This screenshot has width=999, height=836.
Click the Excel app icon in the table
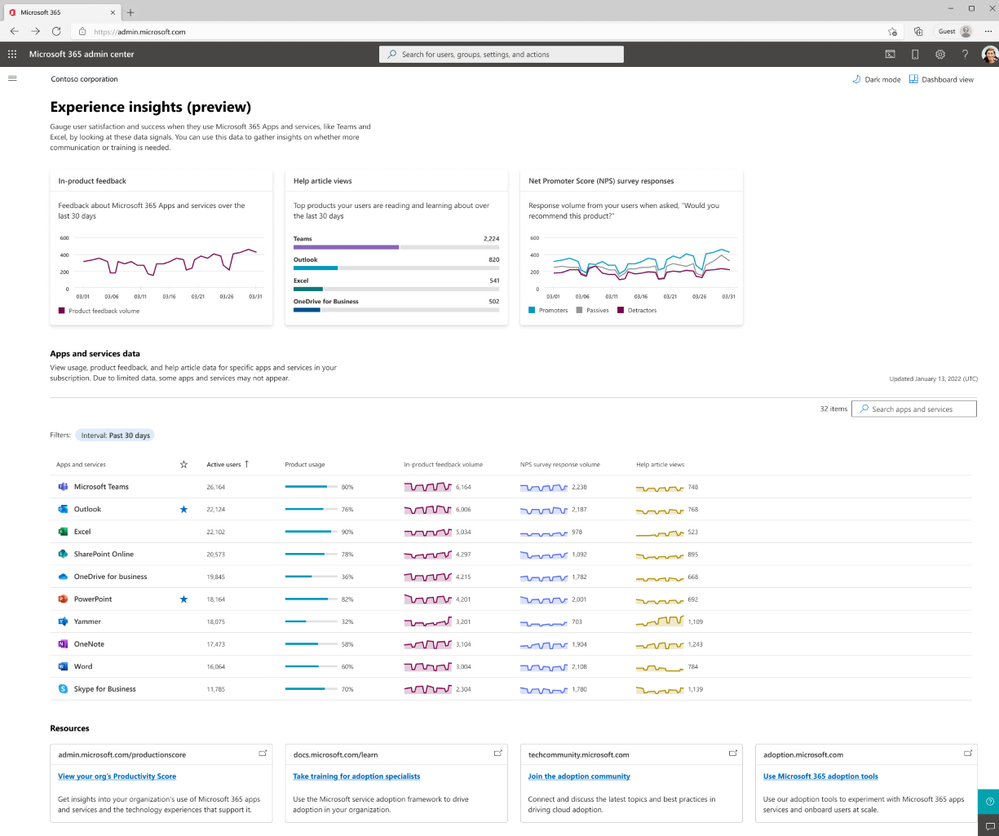(x=63, y=531)
